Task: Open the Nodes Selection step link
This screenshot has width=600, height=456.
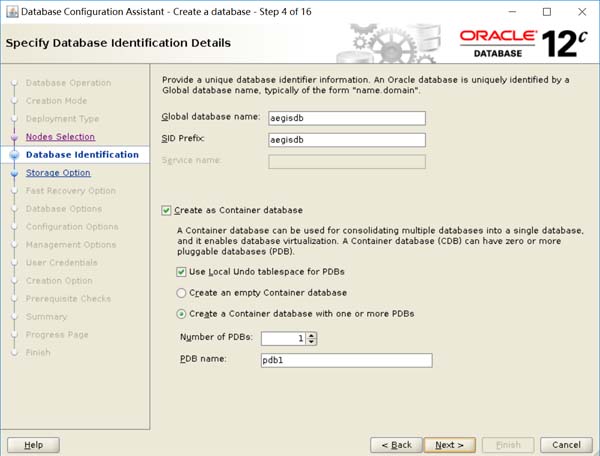Action: tap(60, 137)
